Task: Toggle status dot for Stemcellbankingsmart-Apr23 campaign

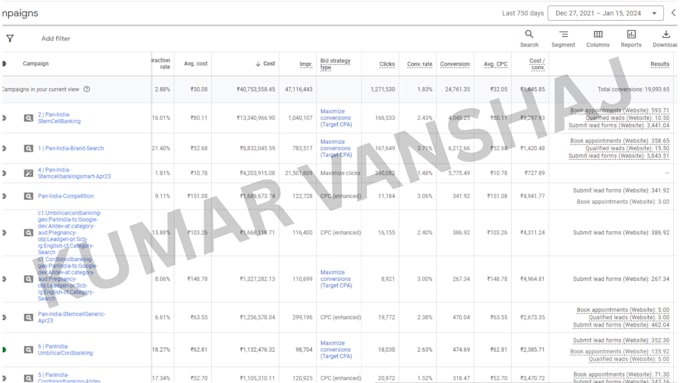Action: click(4, 173)
